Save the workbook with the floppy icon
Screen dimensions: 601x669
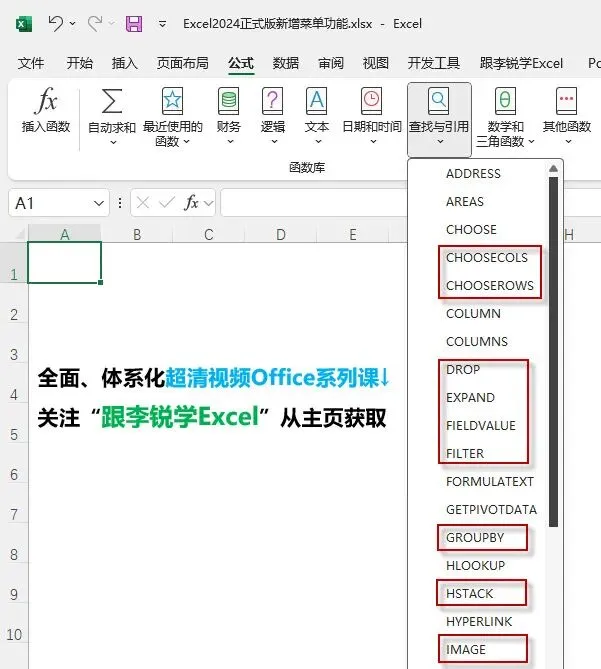click(x=134, y=24)
